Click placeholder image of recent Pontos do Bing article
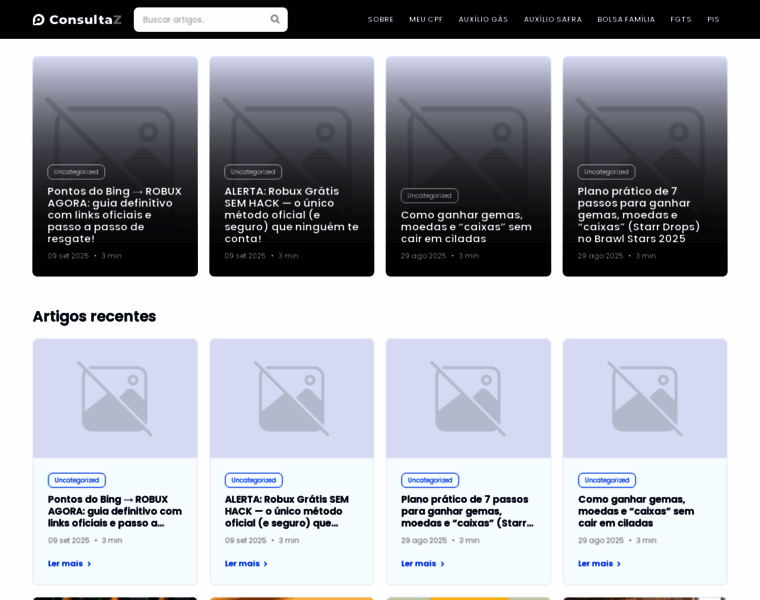760x600 pixels. tap(115, 398)
